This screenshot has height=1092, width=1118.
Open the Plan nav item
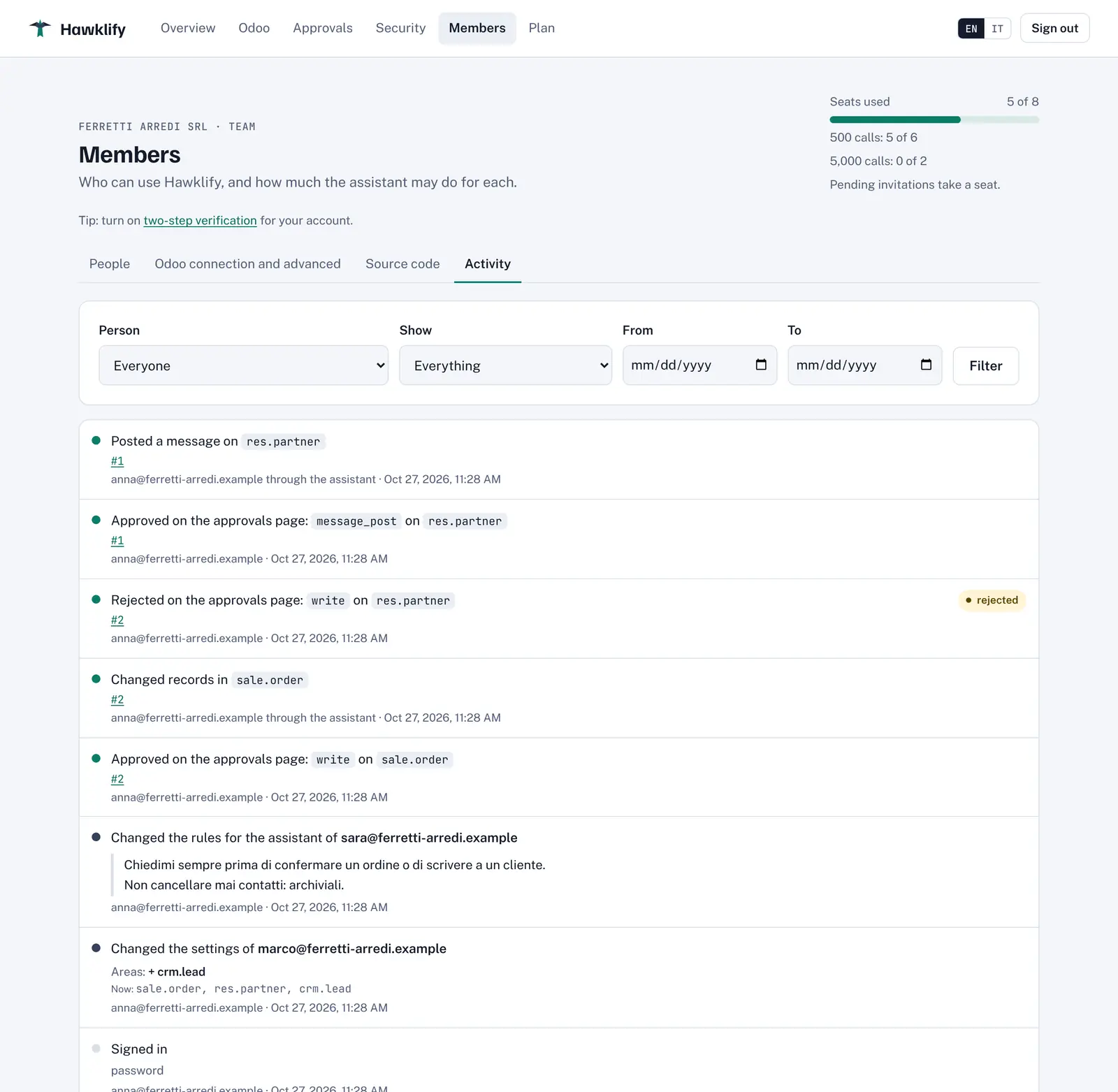click(542, 28)
